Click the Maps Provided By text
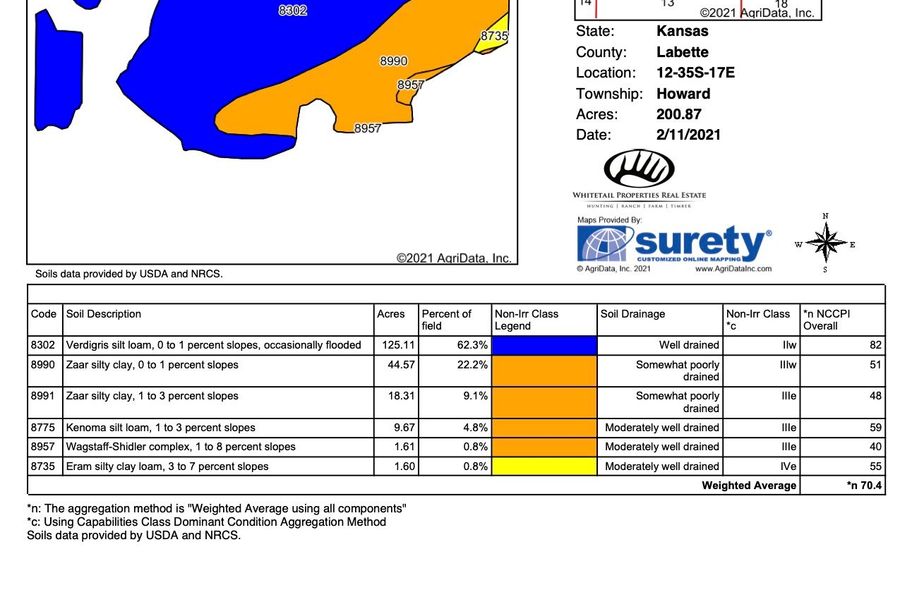900x598 pixels. click(610, 220)
